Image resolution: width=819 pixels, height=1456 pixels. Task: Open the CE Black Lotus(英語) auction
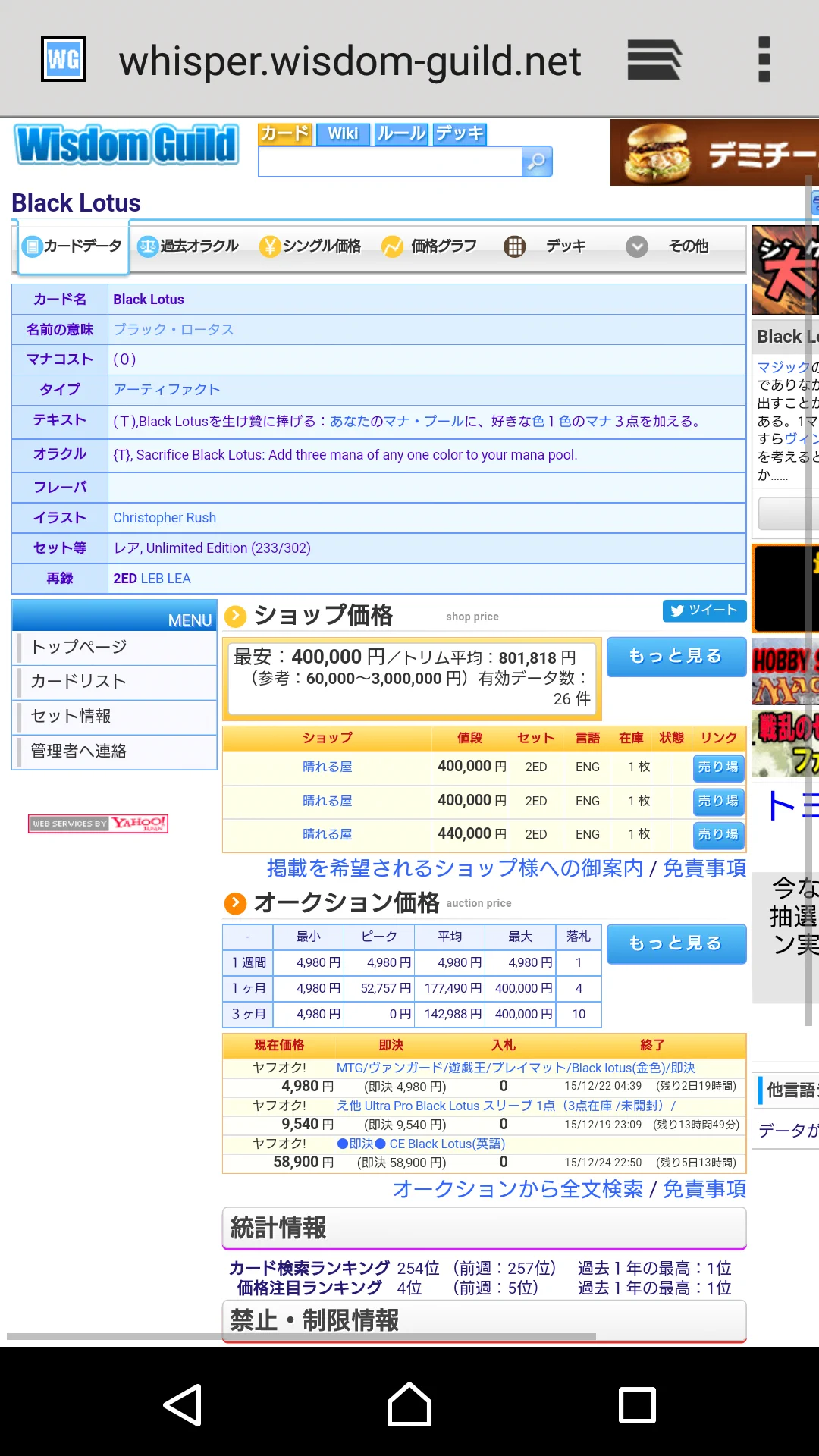[x=421, y=1144]
